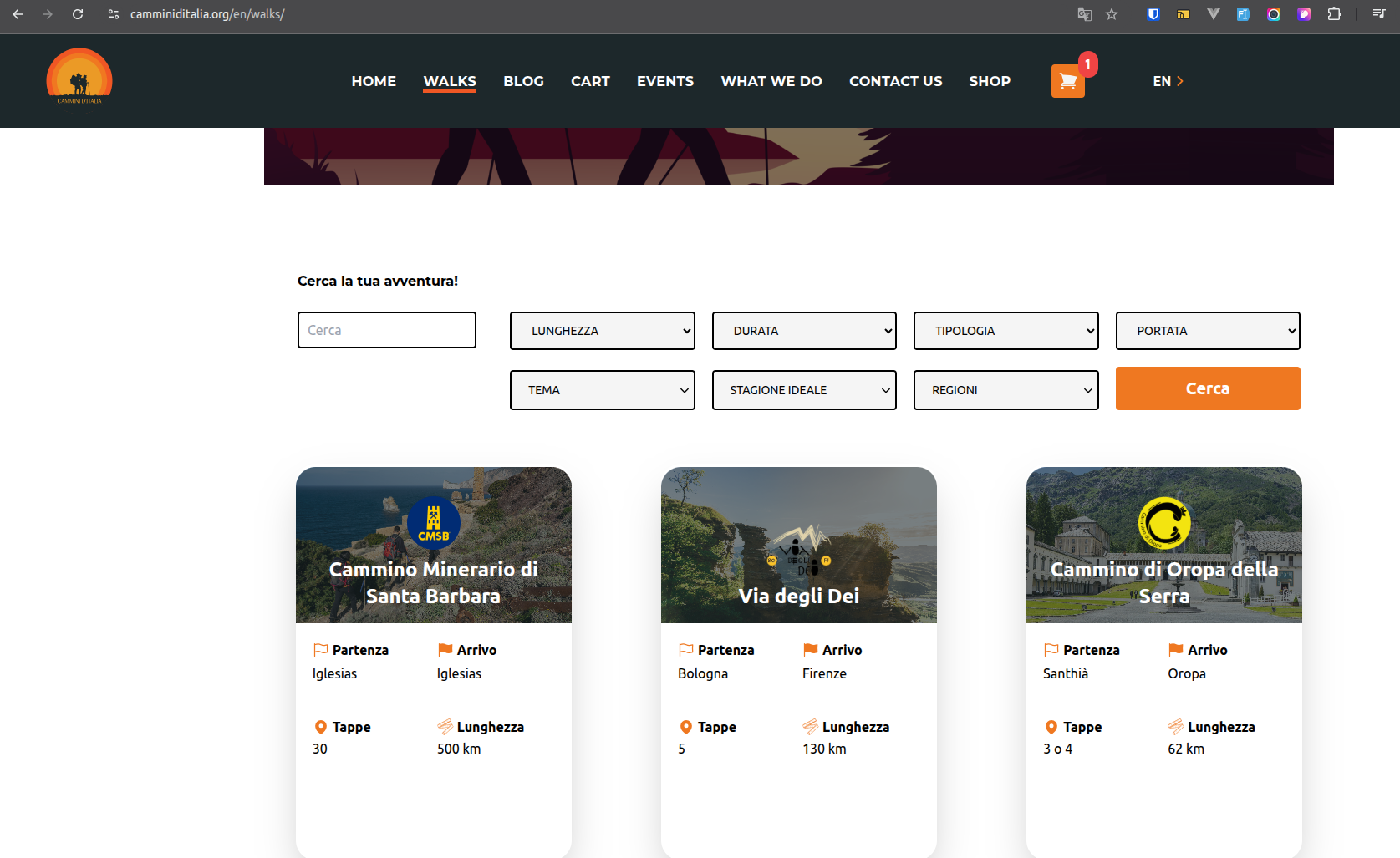Open the TIPOLOGIA dropdown
1400x858 pixels.
click(x=1006, y=331)
